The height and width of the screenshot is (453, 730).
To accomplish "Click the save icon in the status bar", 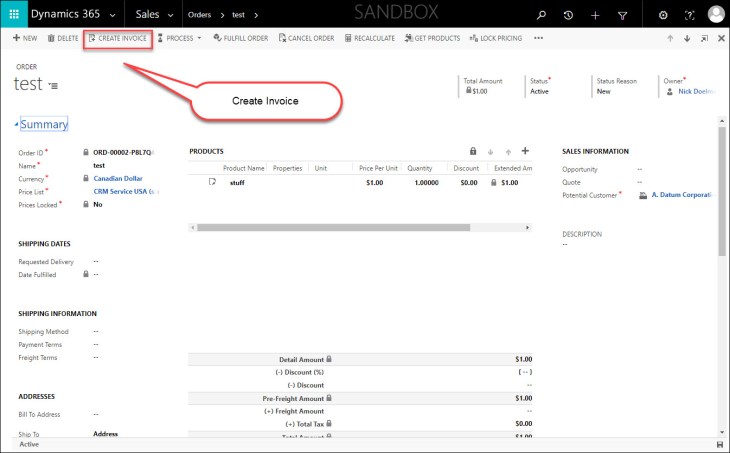I will coord(720,444).
